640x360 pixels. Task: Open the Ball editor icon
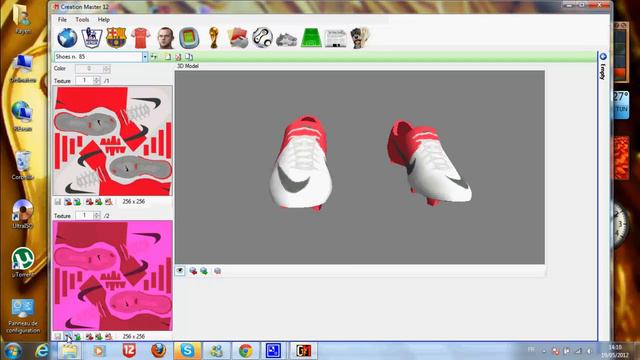click(262, 38)
